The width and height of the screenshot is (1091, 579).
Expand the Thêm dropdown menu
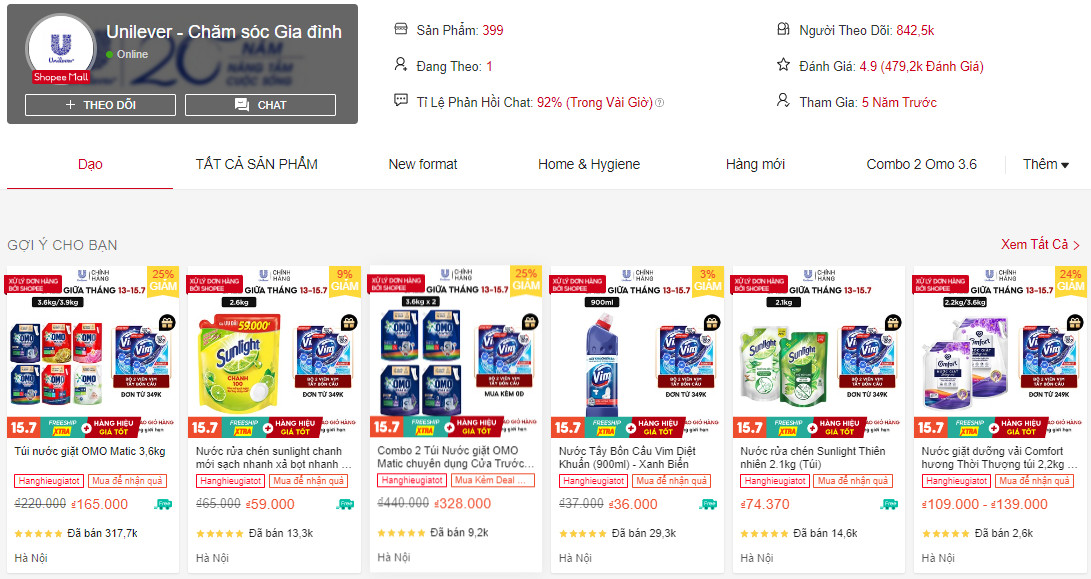pyautogui.click(x=1046, y=164)
